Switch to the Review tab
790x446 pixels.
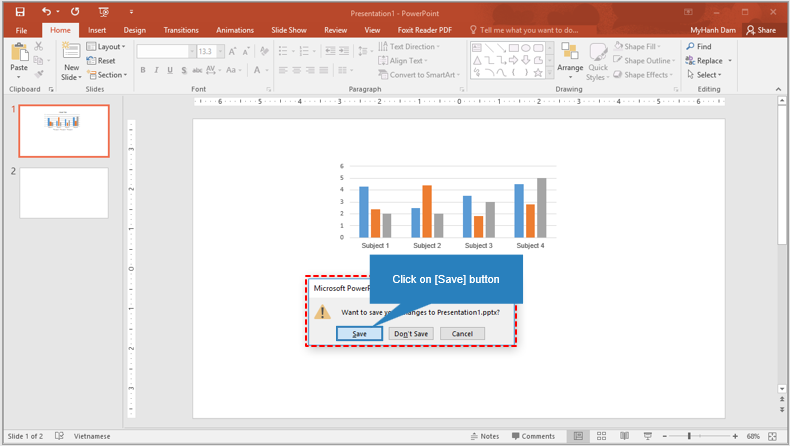[336, 30]
